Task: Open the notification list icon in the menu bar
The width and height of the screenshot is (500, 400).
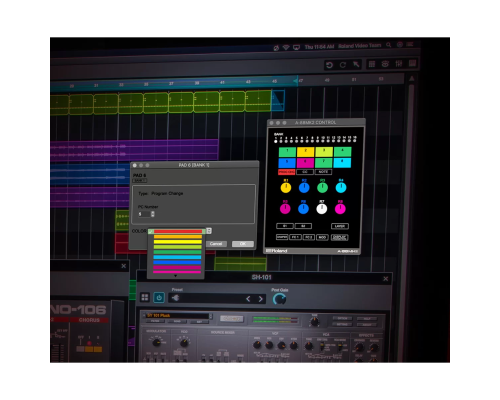Action: 410,44
